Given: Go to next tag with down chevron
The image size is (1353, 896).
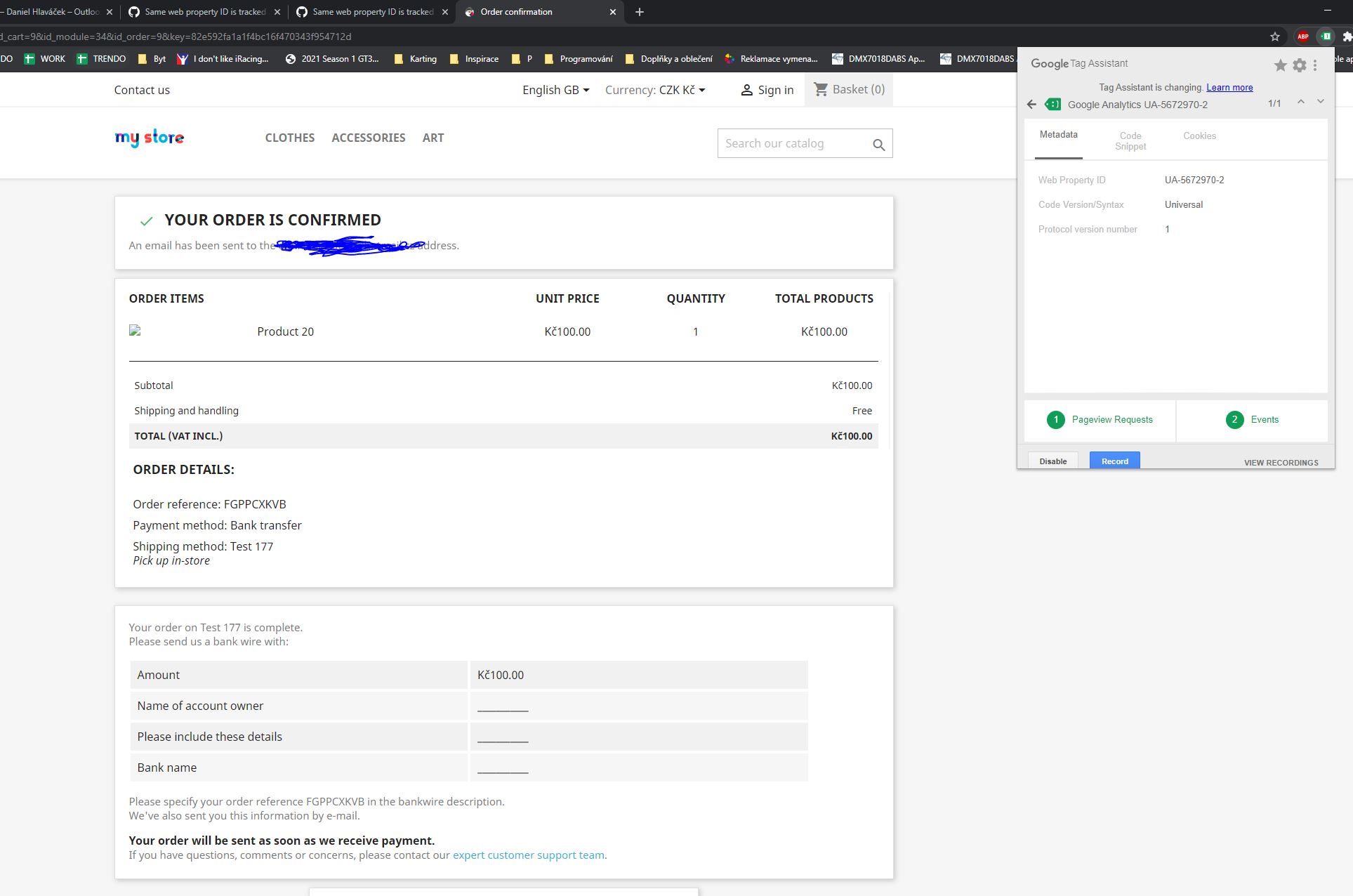Looking at the screenshot, I should pyautogui.click(x=1321, y=102).
